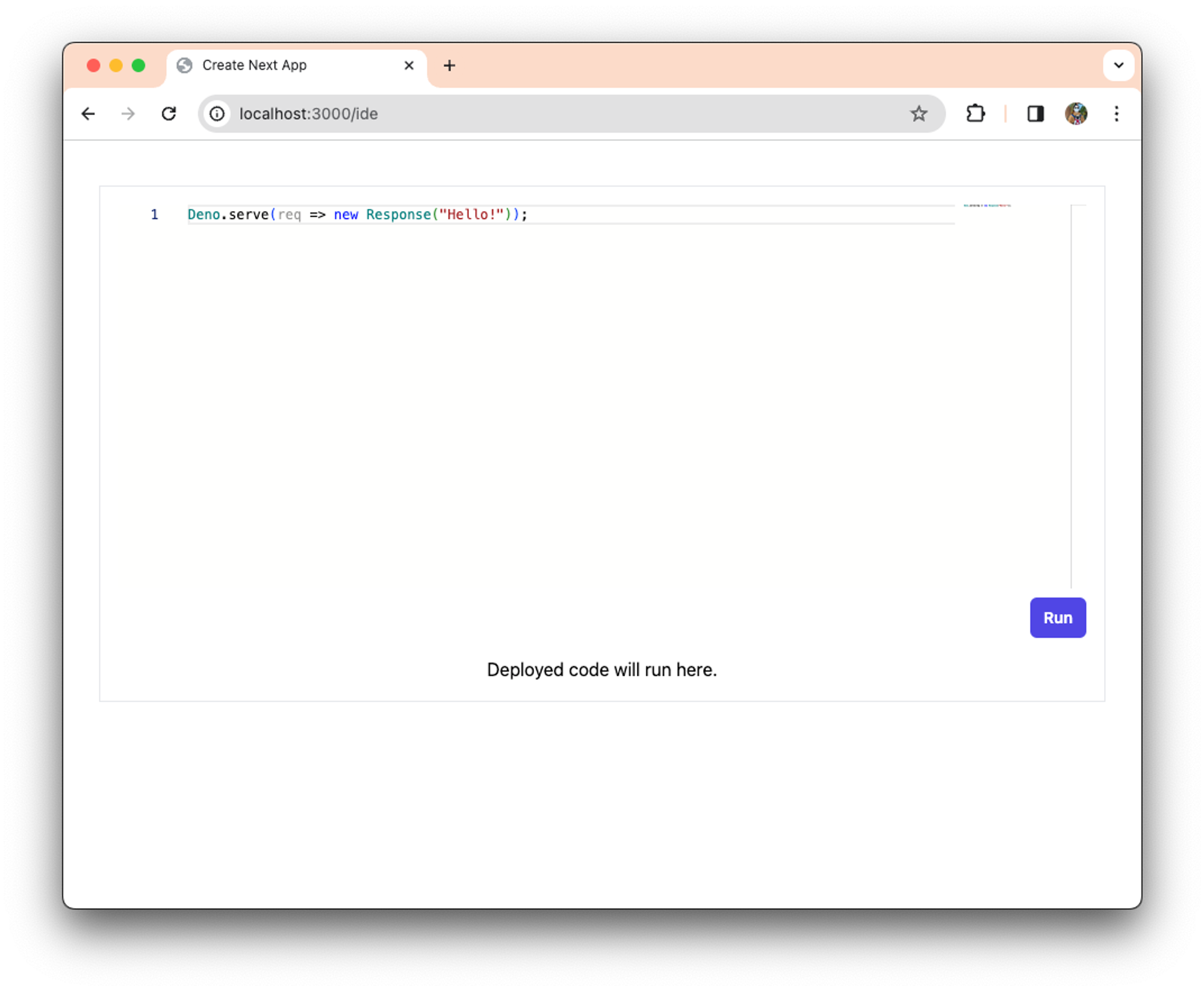The height and width of the screenshot is (991, 1204).
Task: Close the Create Next App tab
Action: coord(409,65)
